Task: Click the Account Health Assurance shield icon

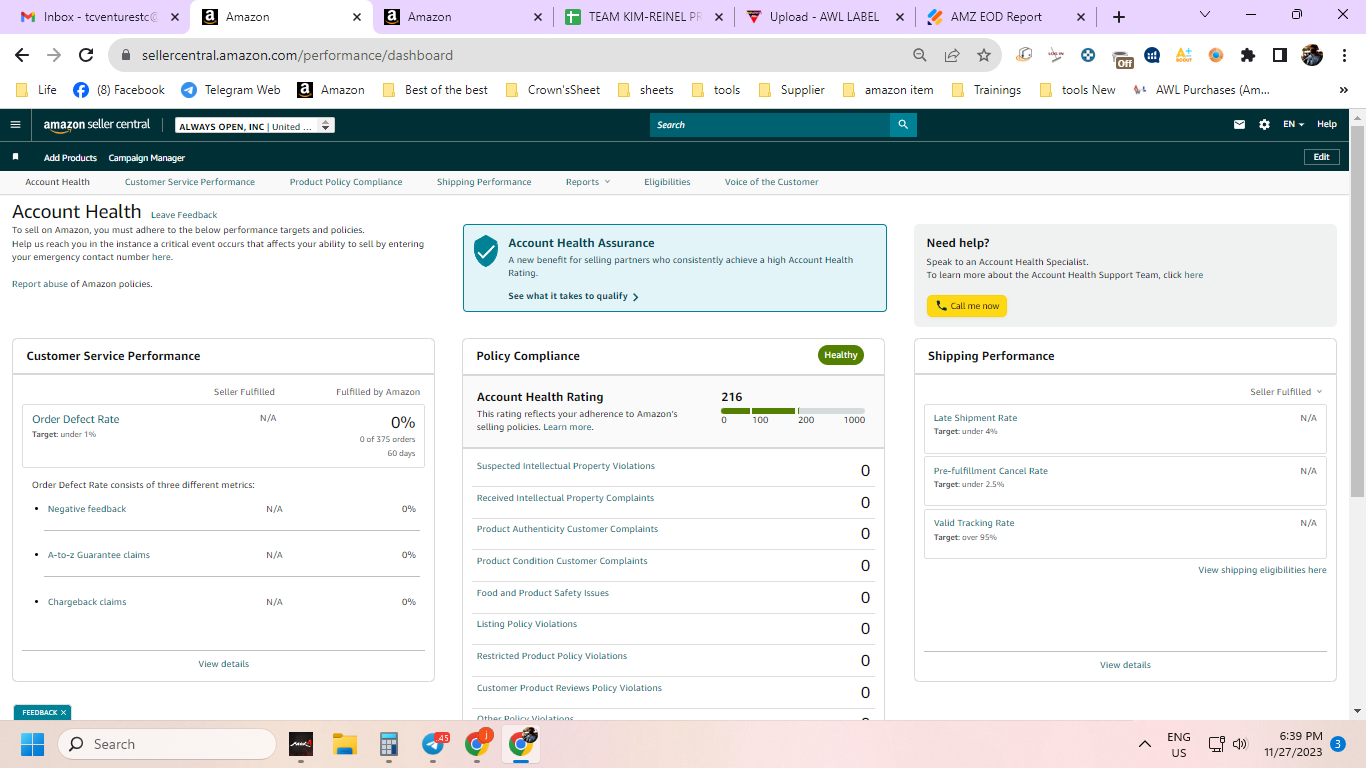Action: click(486, 251)
